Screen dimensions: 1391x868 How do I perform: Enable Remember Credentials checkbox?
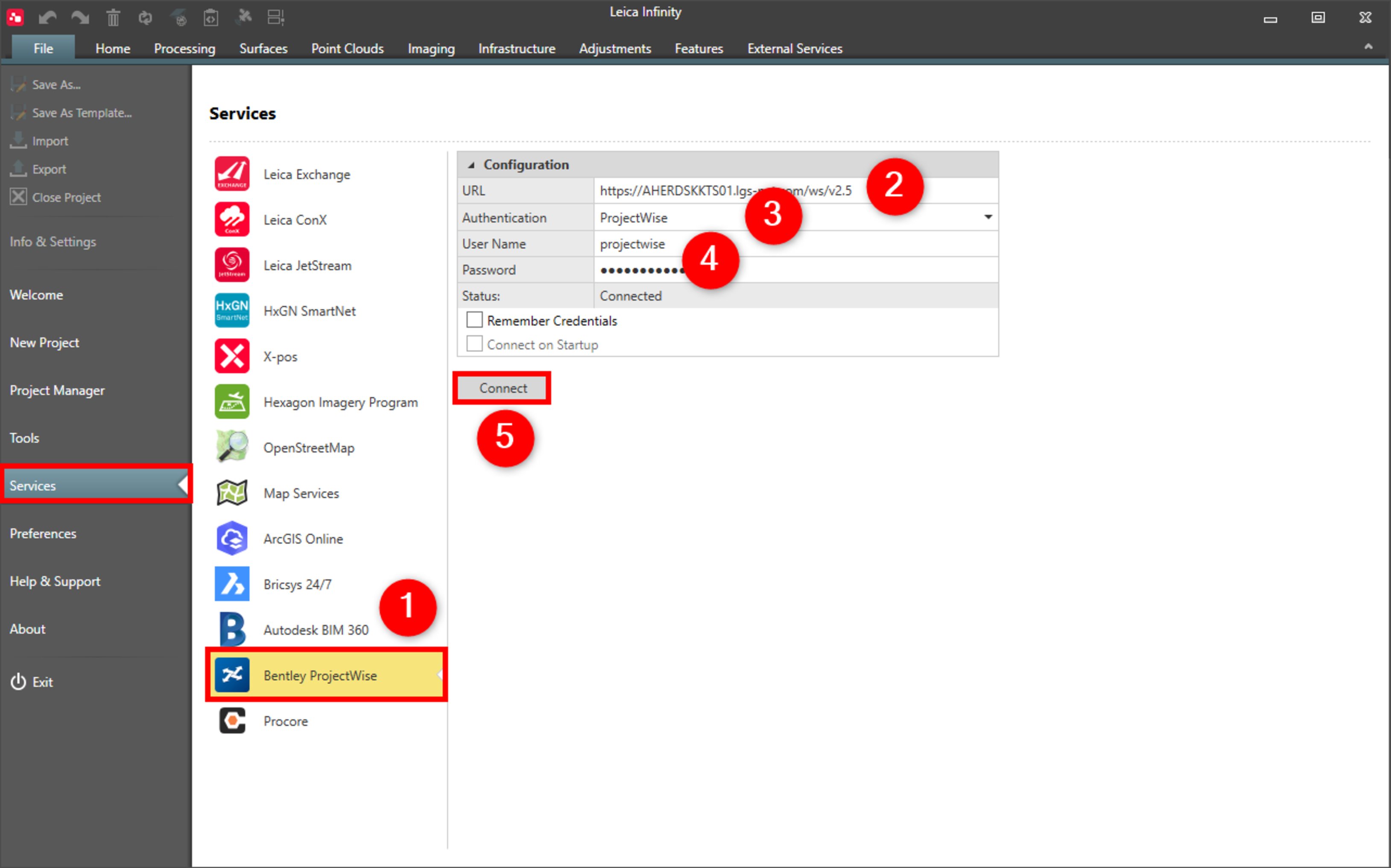coord(474,319)
